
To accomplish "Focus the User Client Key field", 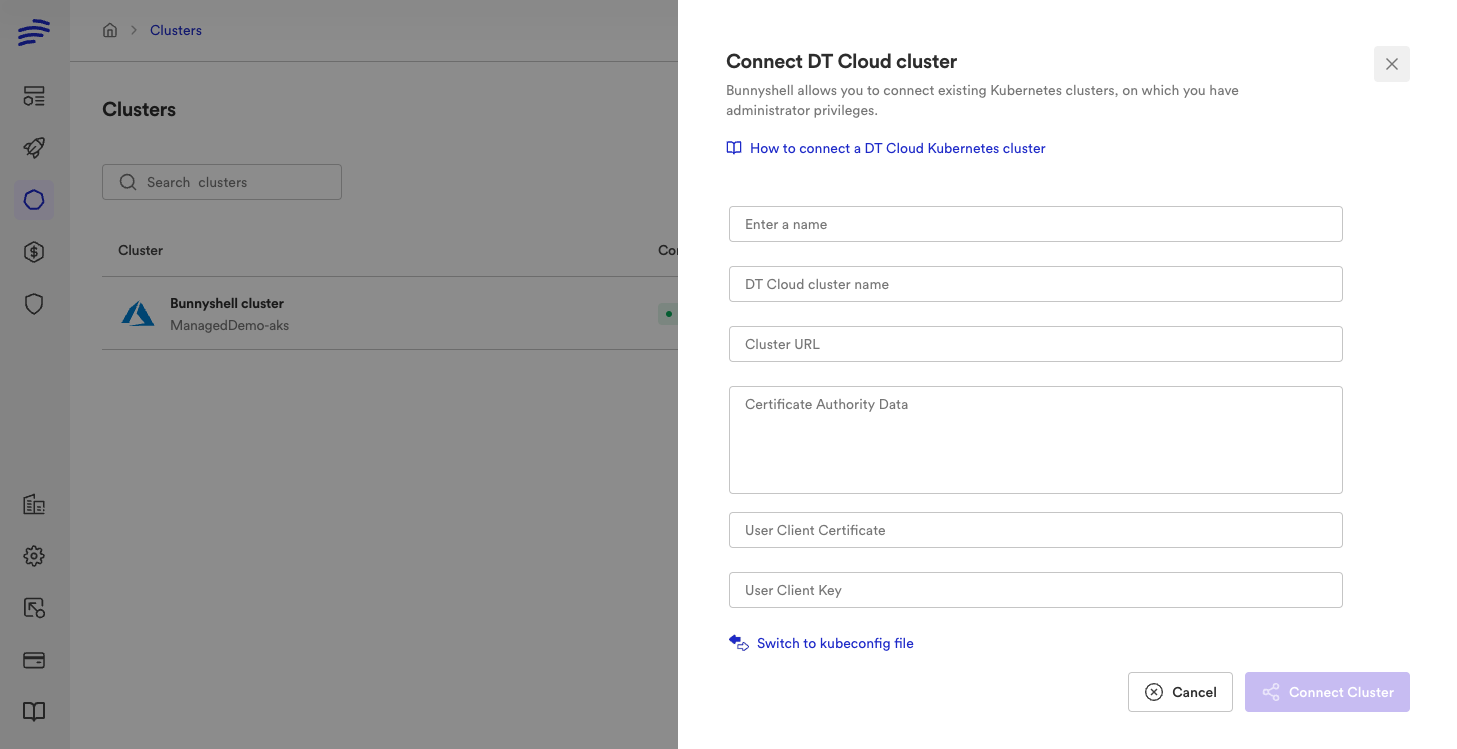I will [1036, 590].
